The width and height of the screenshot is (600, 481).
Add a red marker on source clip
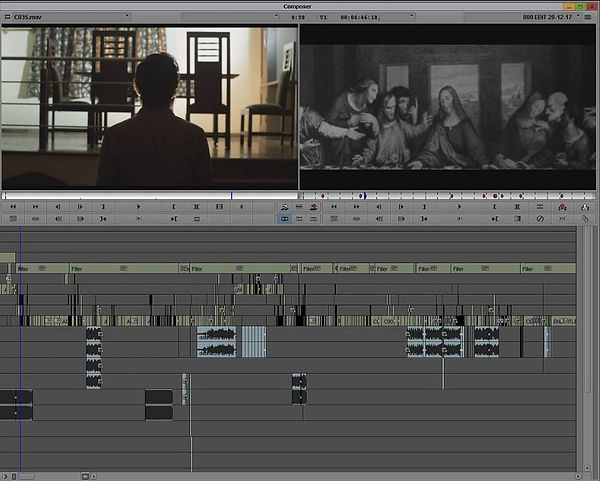[241, 207]
